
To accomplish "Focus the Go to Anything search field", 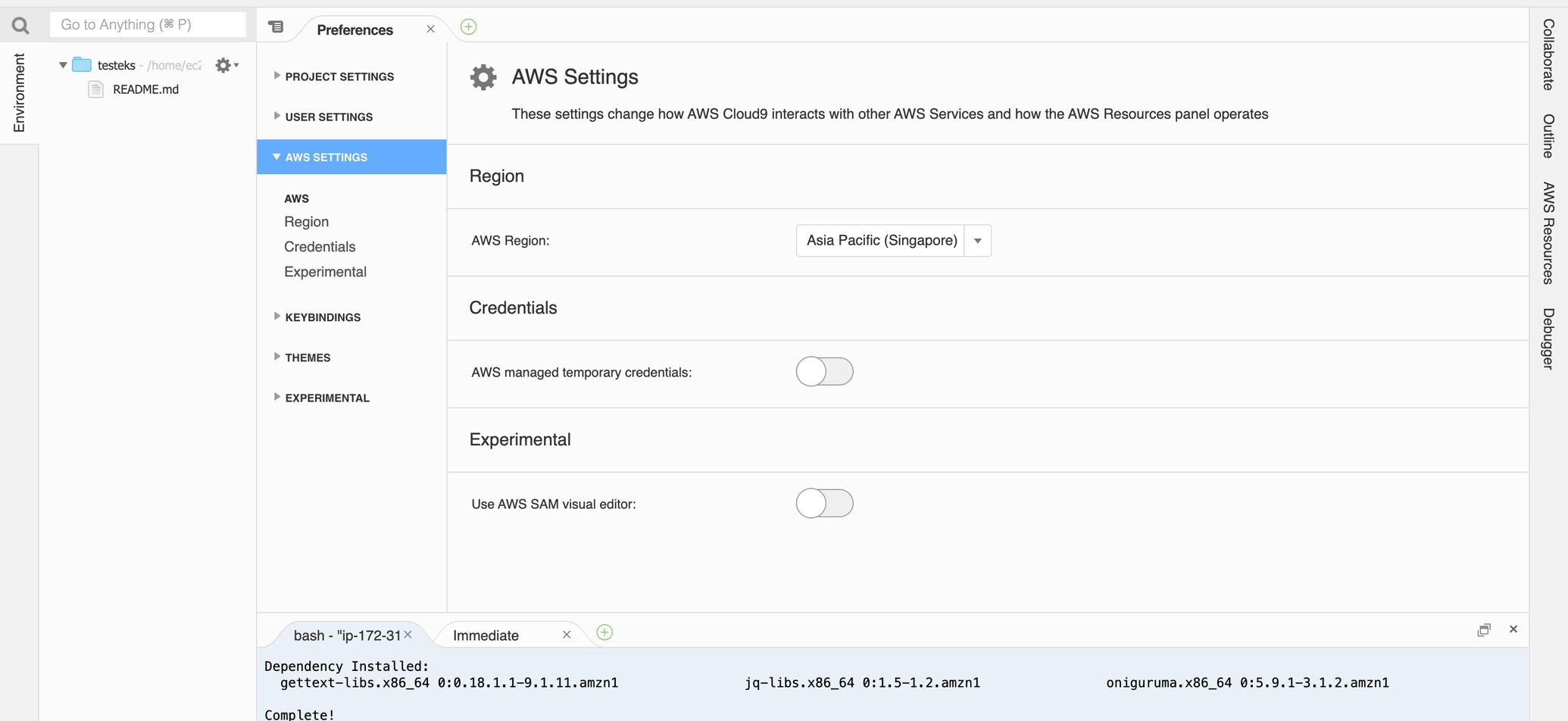I will tap(148, 24).
